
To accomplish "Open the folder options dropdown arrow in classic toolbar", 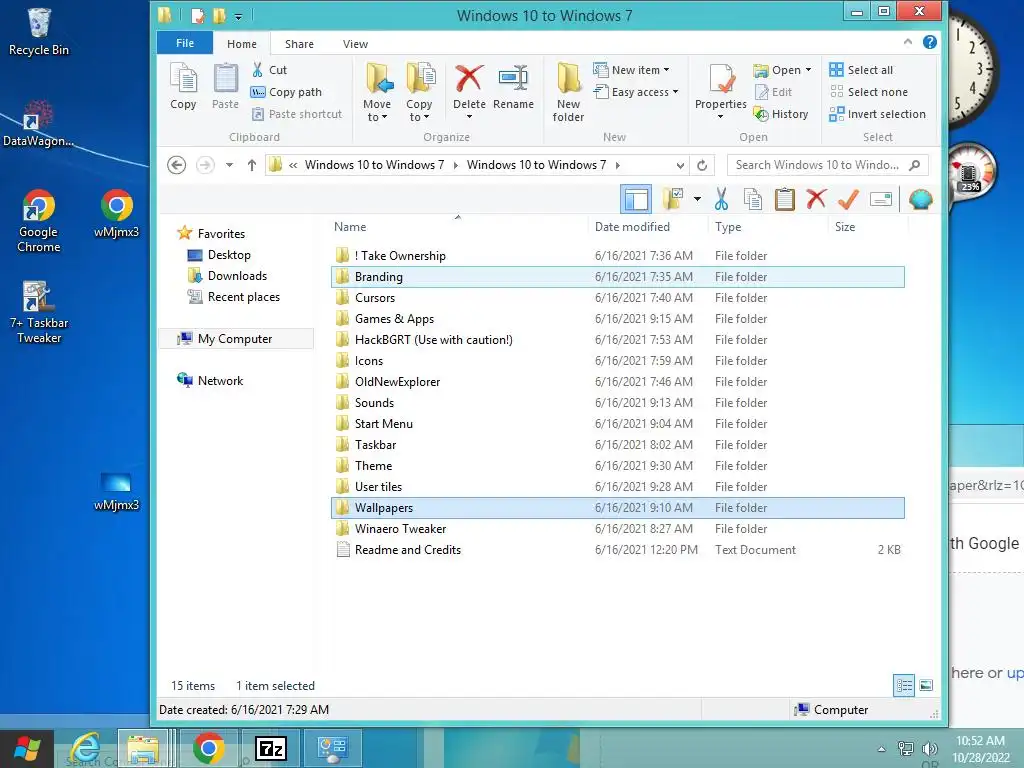I will tap(697, 199).
